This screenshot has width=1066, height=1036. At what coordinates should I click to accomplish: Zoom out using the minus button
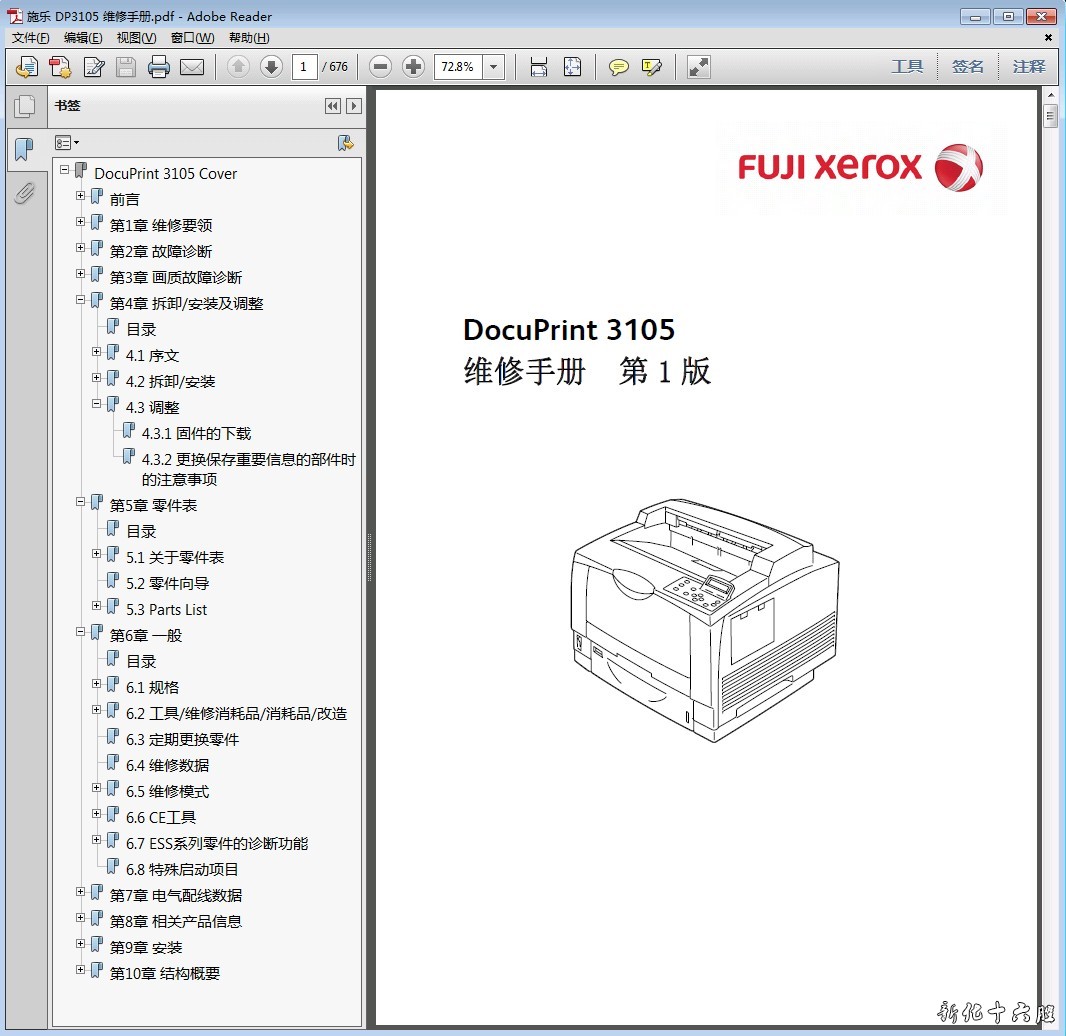coord(380,67)
